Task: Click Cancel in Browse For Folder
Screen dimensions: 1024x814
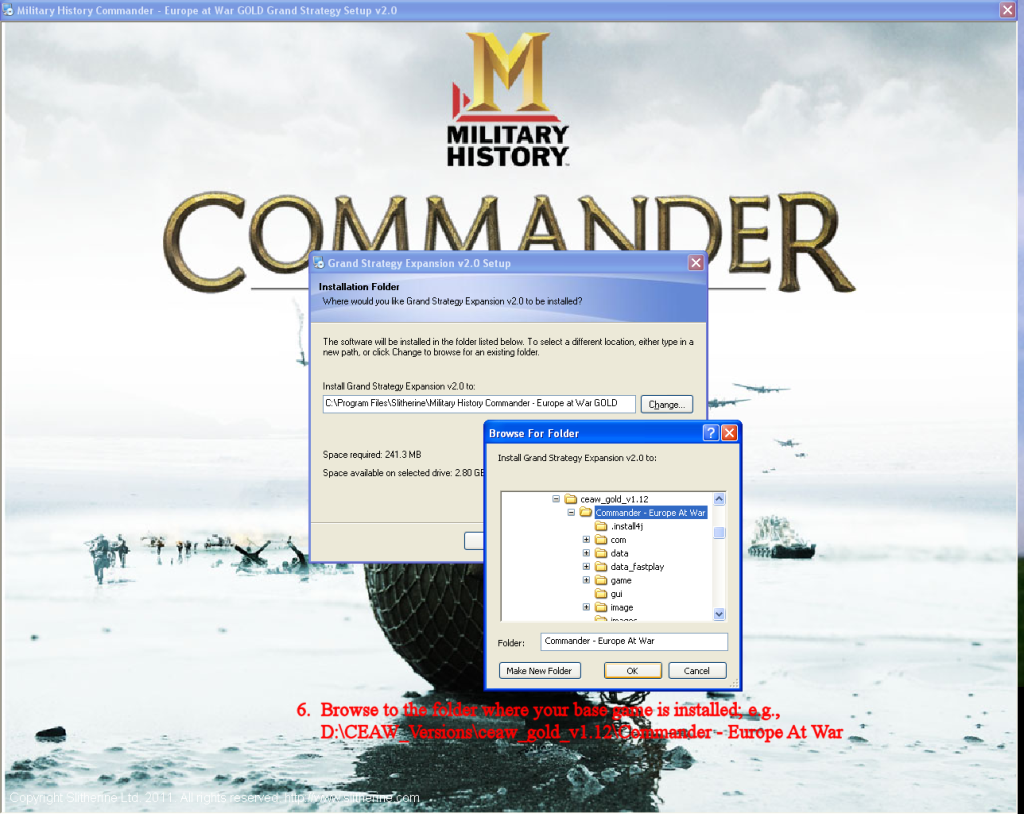Action: click(x=696, y=671)
